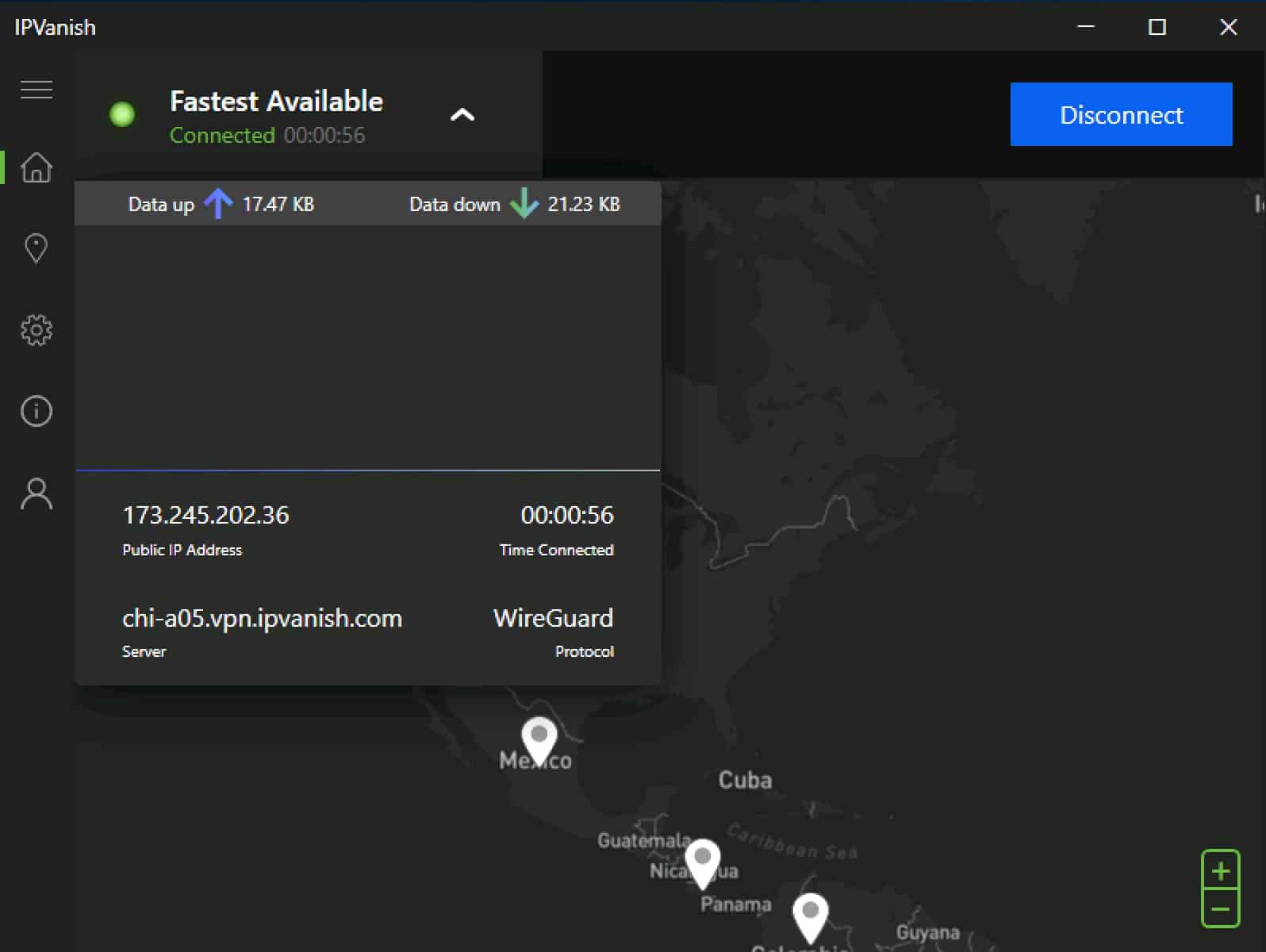Click the Time Connected value 00:00:56
This screenshot has width=1266, height=952.
click(567, 515)
